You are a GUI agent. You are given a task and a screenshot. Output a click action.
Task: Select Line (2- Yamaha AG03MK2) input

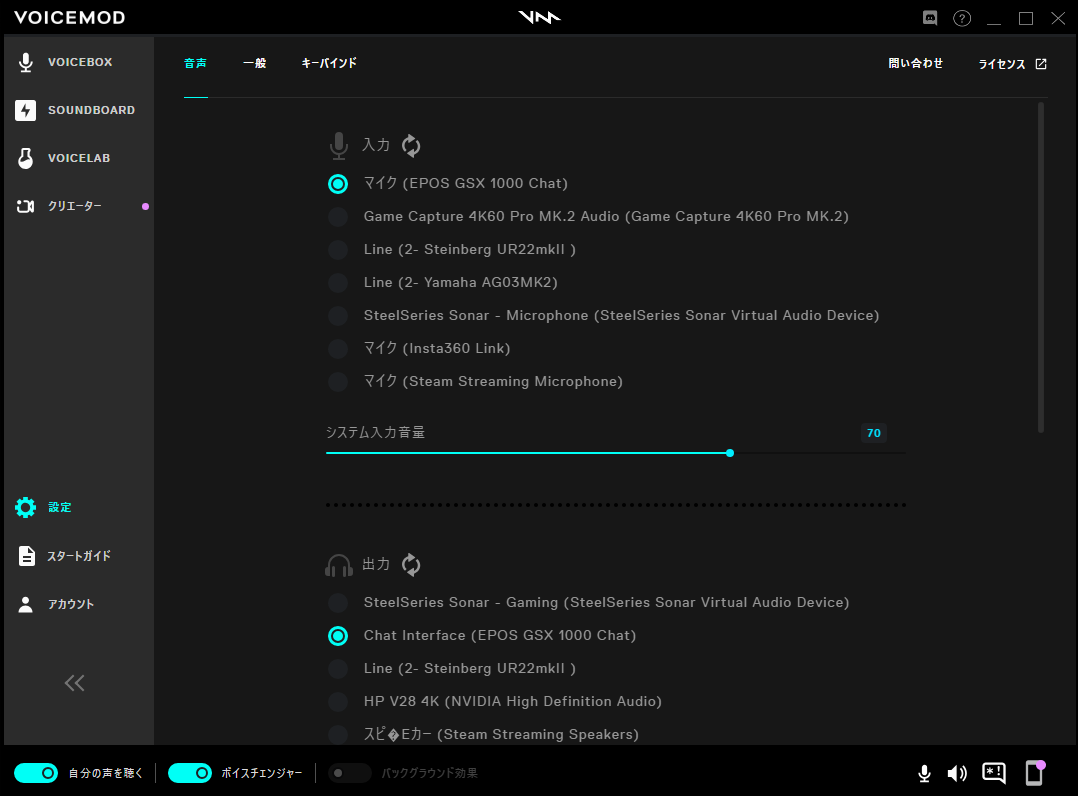[443, 283]
